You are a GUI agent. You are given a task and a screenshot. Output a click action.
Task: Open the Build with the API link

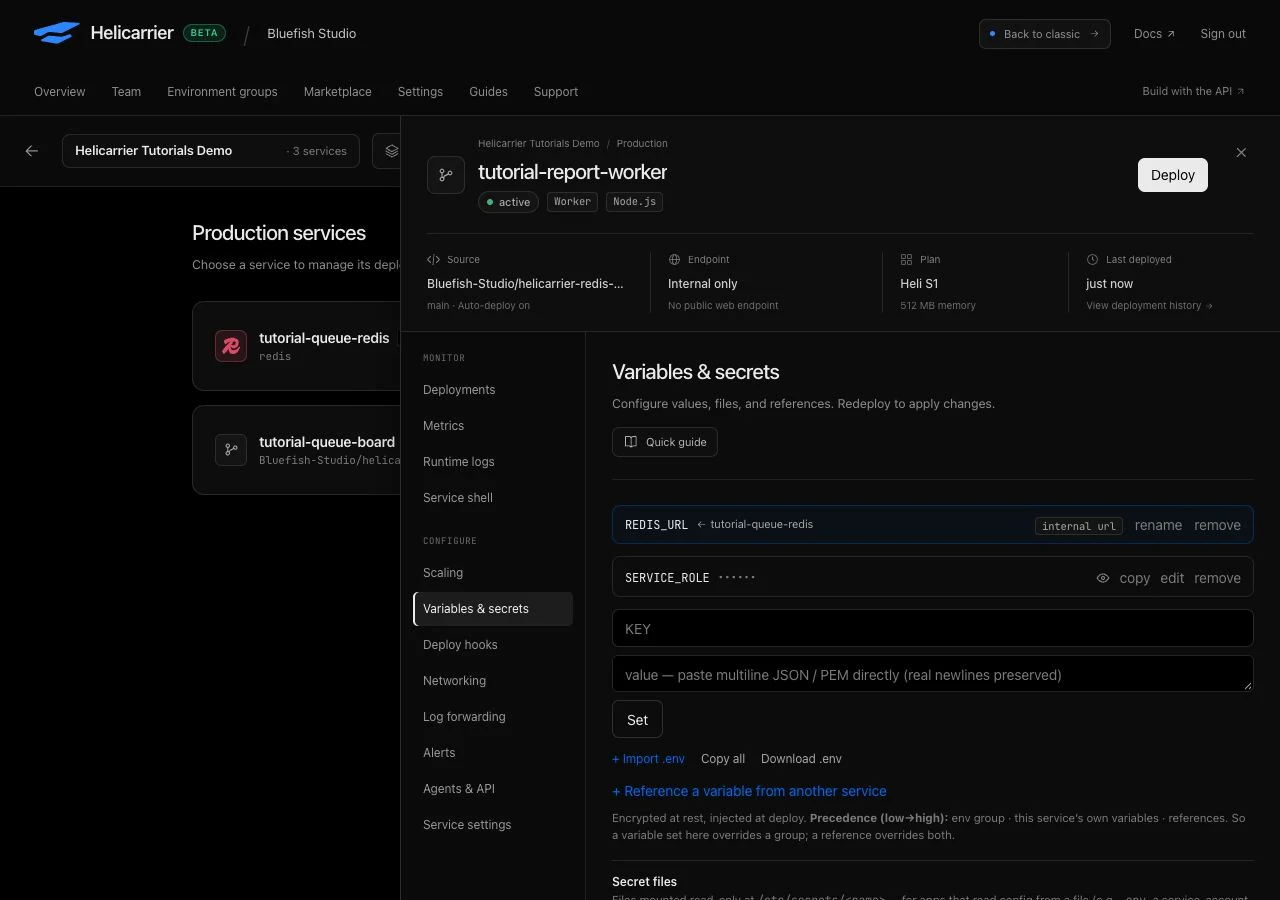tap(1194, 91)
